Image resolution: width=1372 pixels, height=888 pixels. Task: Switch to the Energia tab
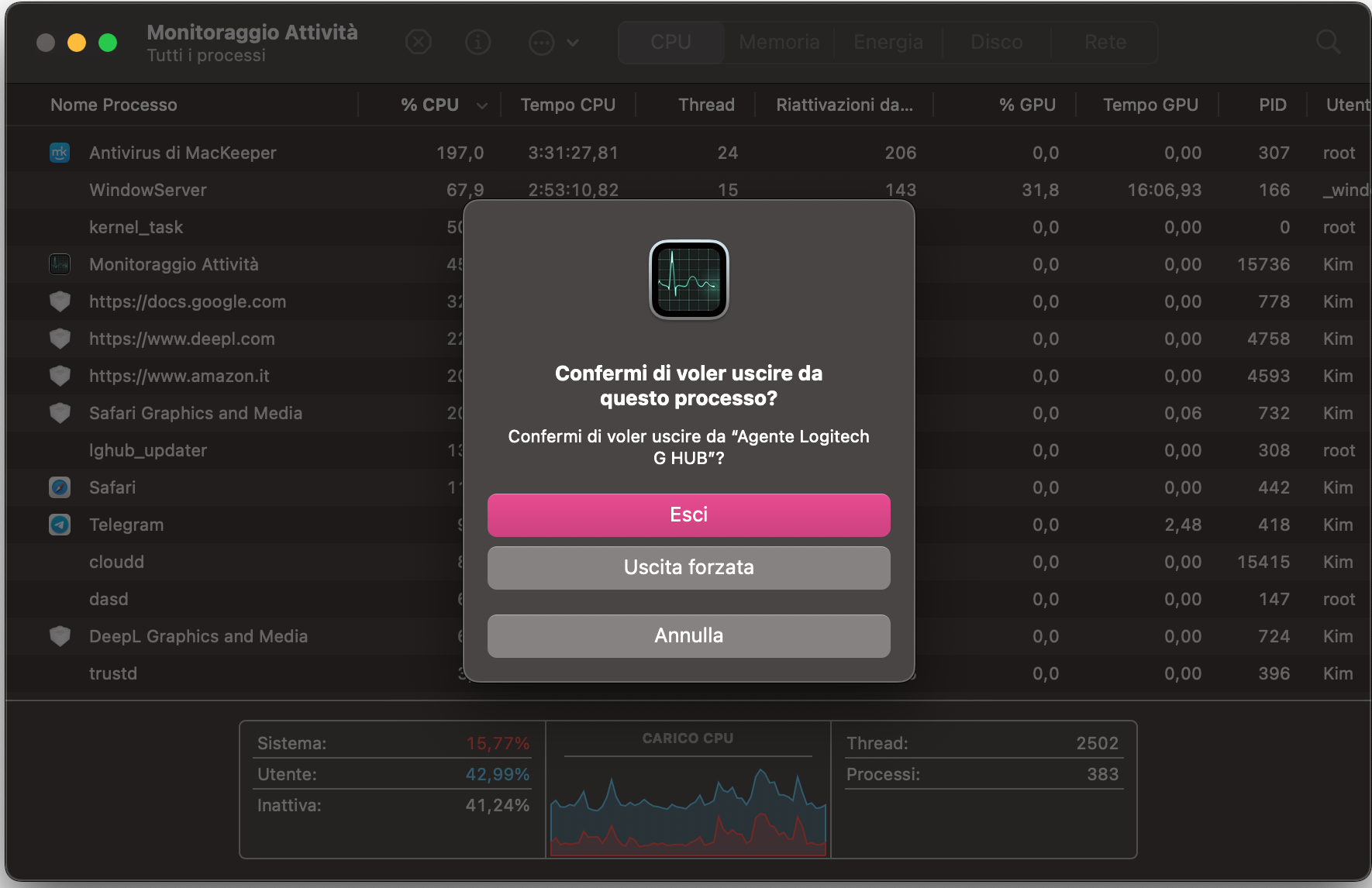pos(888,42)
